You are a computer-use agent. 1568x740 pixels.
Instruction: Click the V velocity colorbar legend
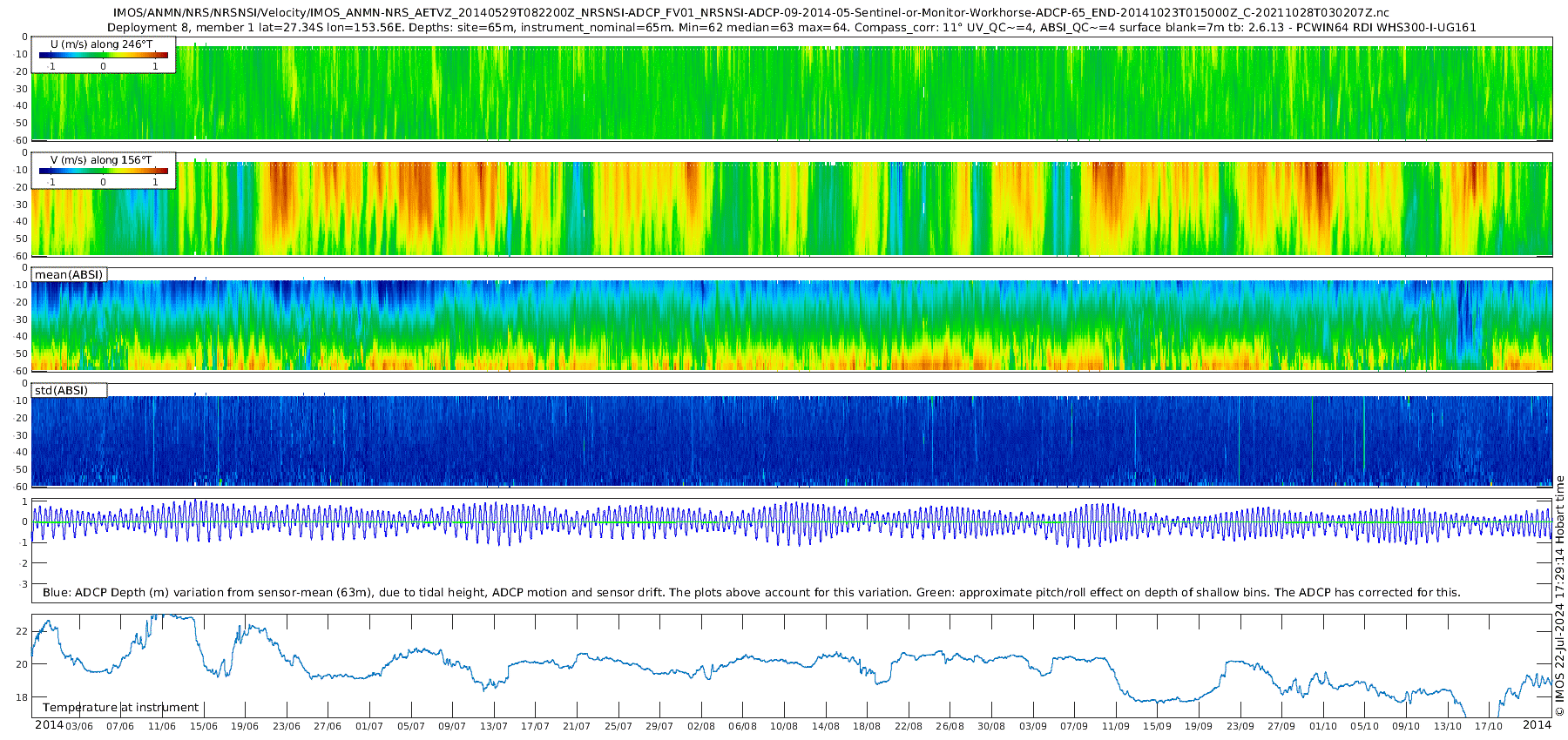click(x=104, y=171)
